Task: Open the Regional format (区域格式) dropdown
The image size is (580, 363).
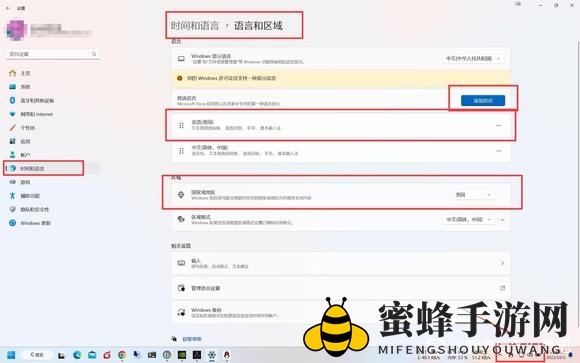Action: coord(468,219)
